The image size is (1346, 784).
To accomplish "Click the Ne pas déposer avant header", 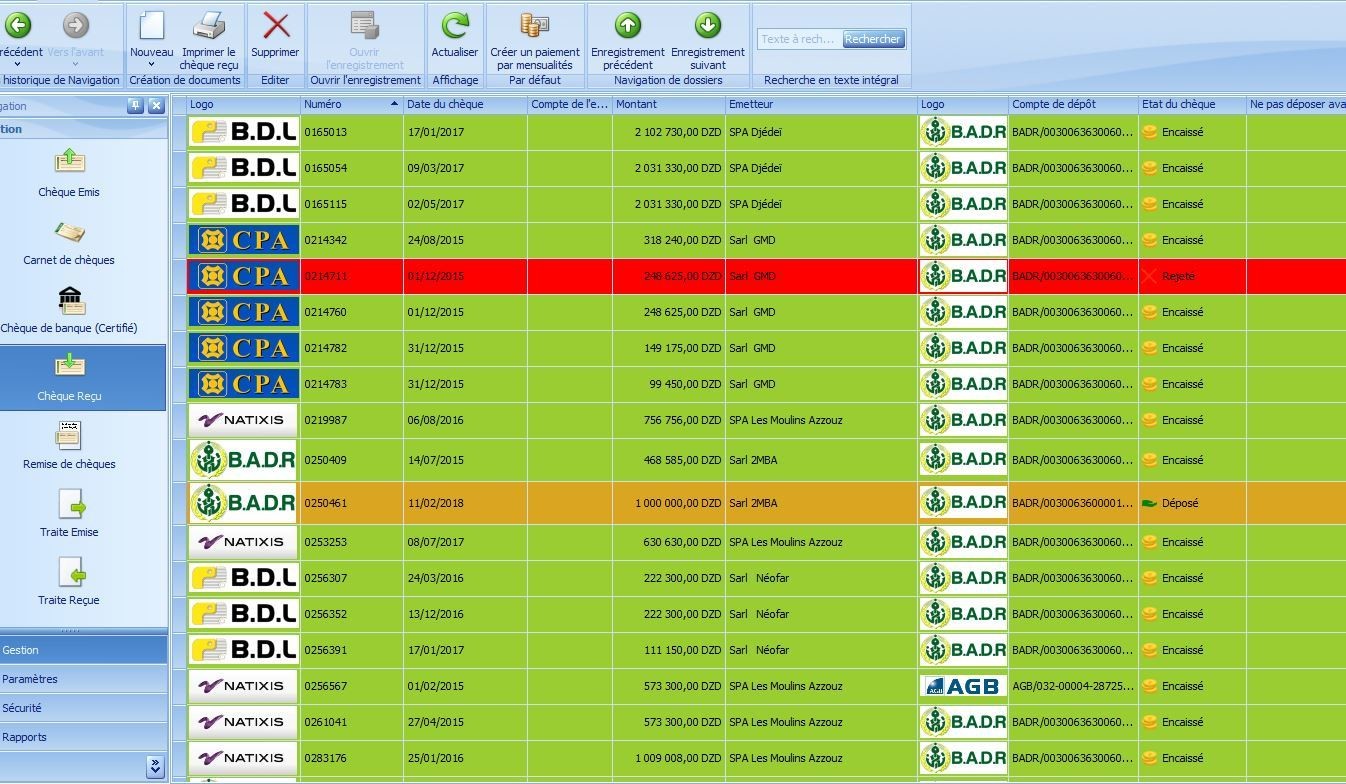I will point(1296,104).
